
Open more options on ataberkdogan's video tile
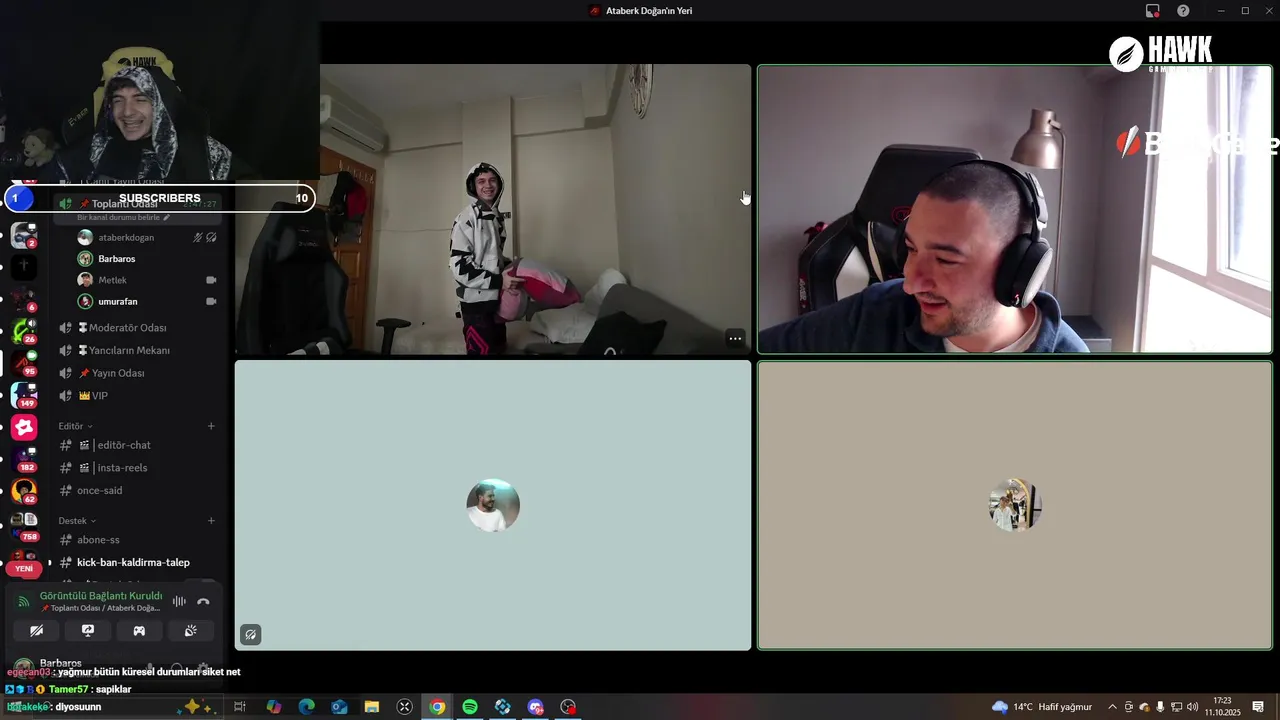(735, 338)
